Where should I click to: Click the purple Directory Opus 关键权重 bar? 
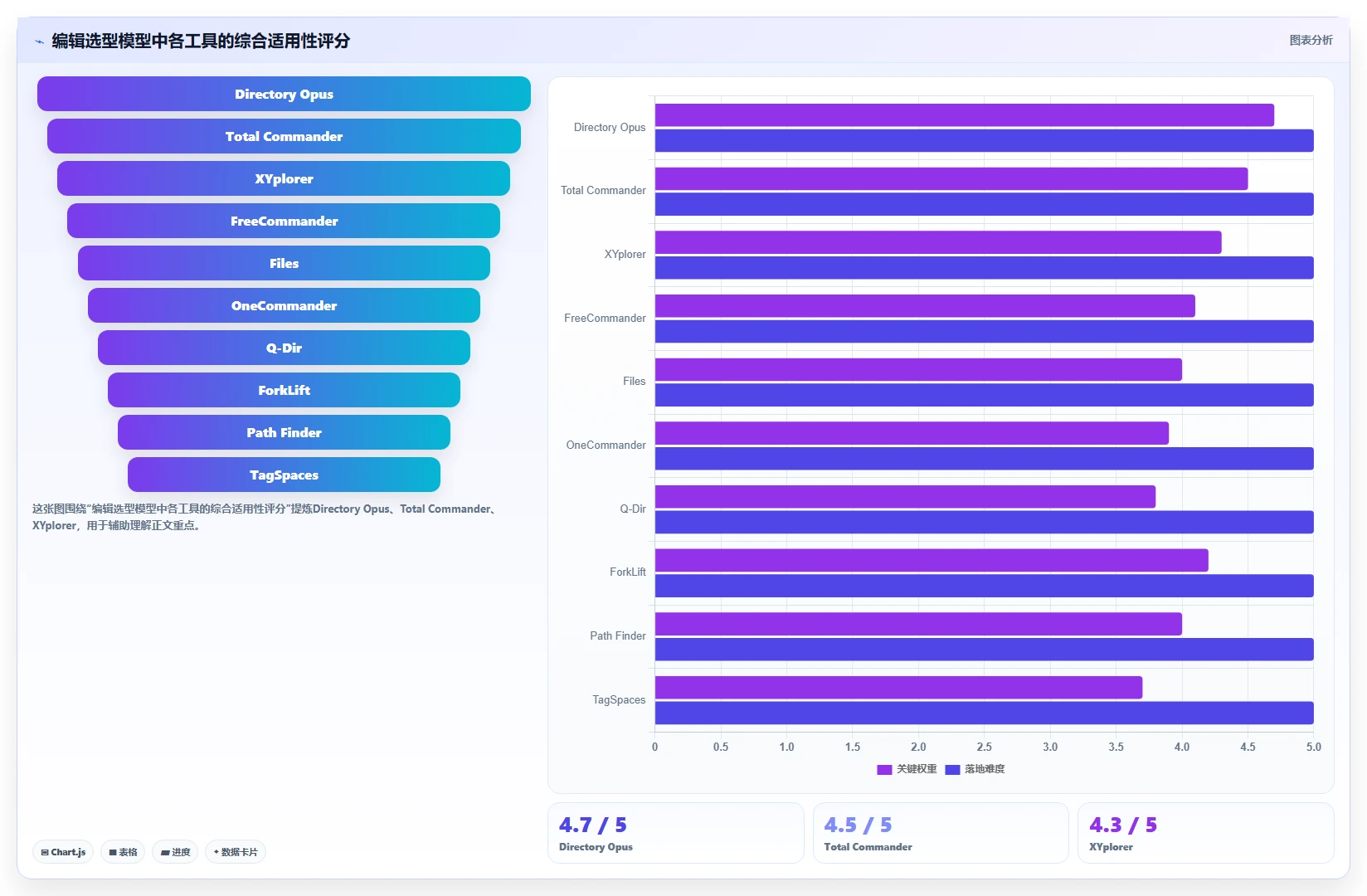[x=965, y=115]
